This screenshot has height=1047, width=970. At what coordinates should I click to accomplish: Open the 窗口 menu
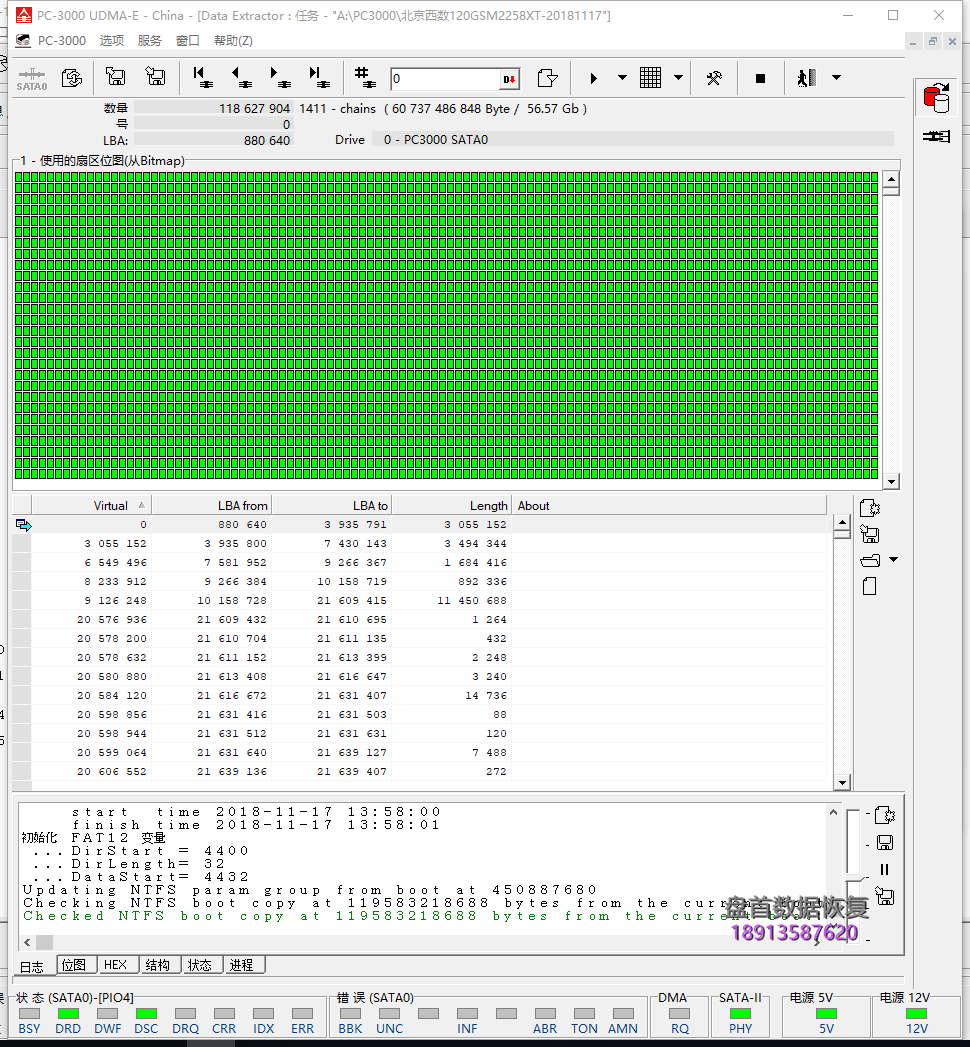pyautogui.click(x=188, y=41)
